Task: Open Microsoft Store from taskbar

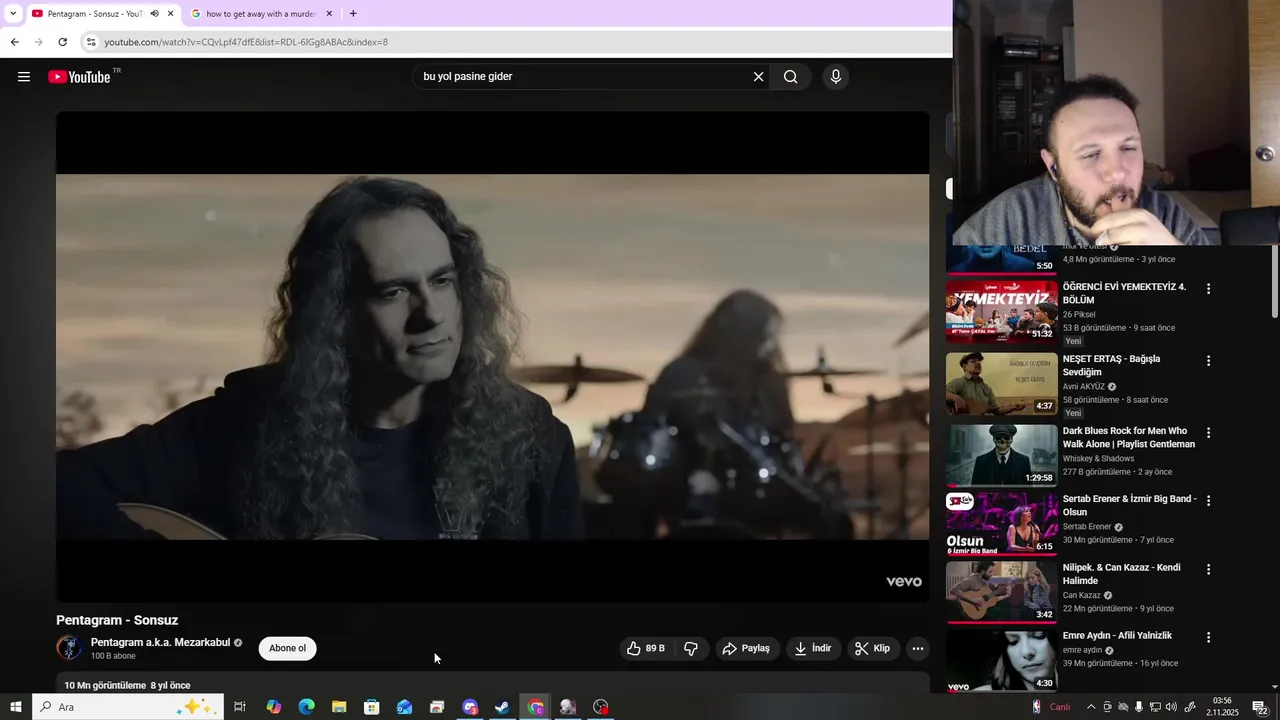Action: pyautogui.click(x=371, y=707)
